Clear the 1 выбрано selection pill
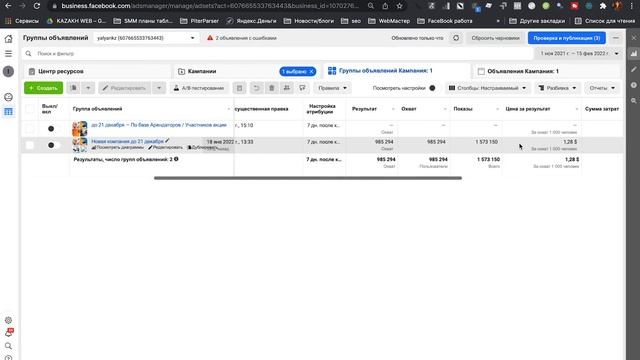 tap(311, 71)
